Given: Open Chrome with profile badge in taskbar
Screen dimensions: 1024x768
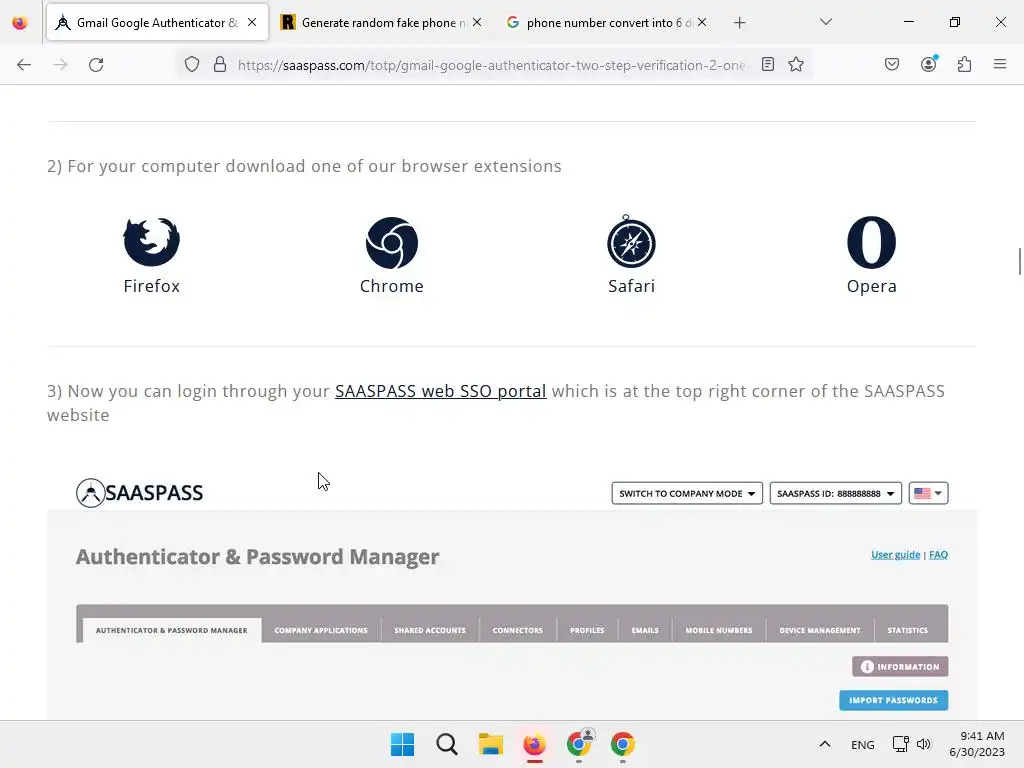Looking at the screenshot, I should pos(579,744).
